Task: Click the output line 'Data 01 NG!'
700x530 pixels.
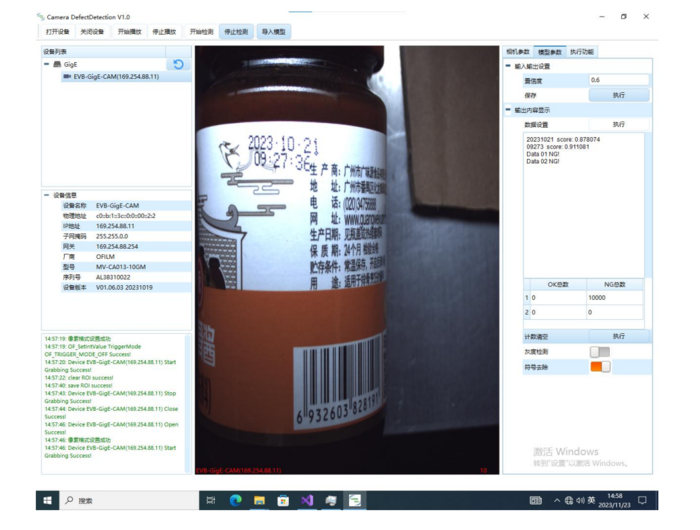Action: click(x=543, y=154)
